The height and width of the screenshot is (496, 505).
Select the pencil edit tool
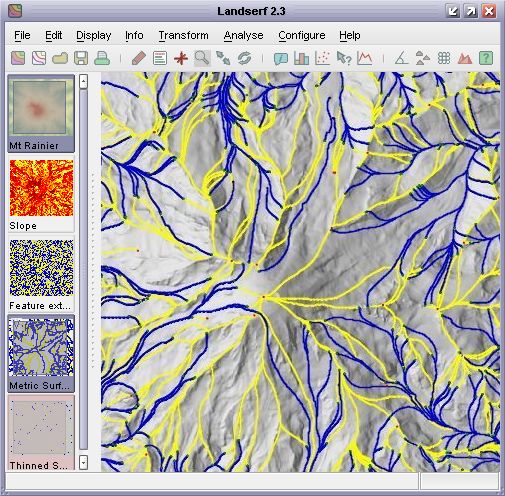139,58
